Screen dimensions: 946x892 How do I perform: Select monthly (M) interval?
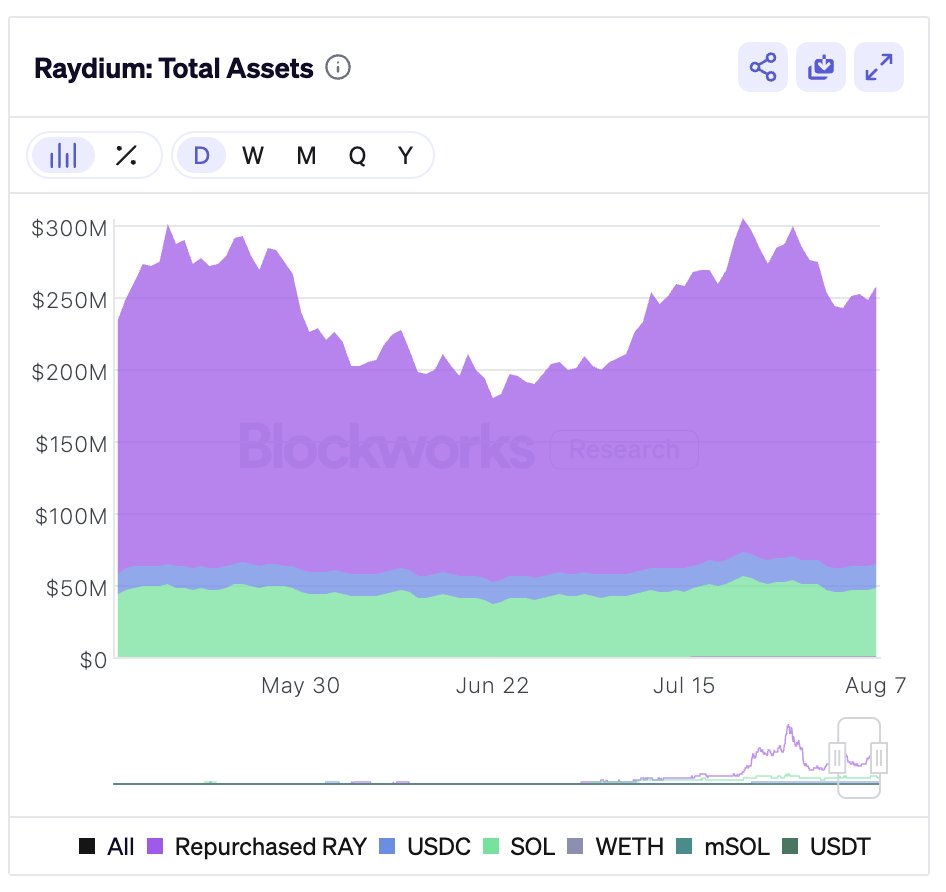click(306, 156)
